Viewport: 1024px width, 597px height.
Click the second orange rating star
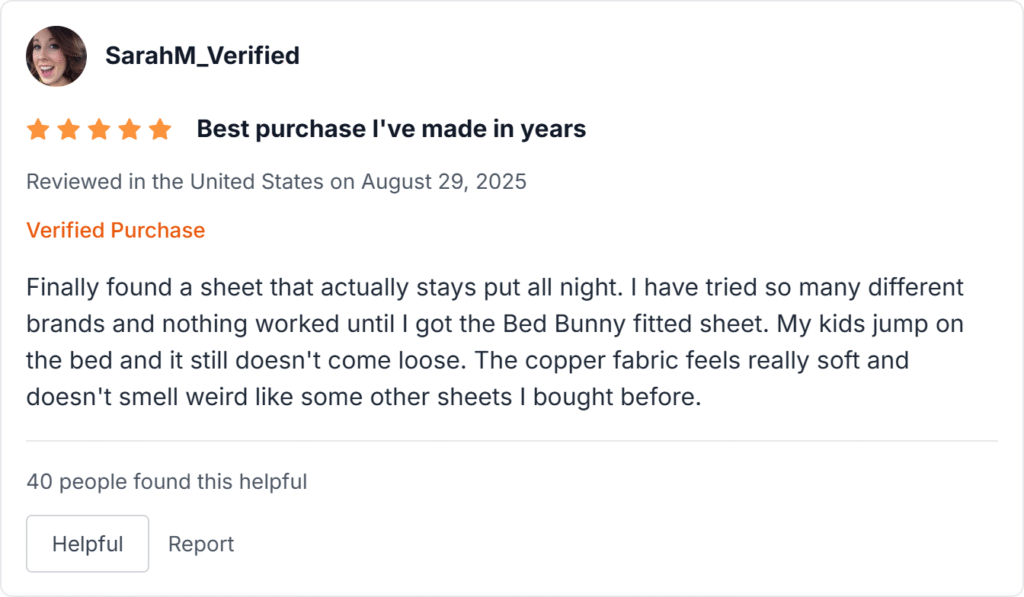tap(68, 129)
